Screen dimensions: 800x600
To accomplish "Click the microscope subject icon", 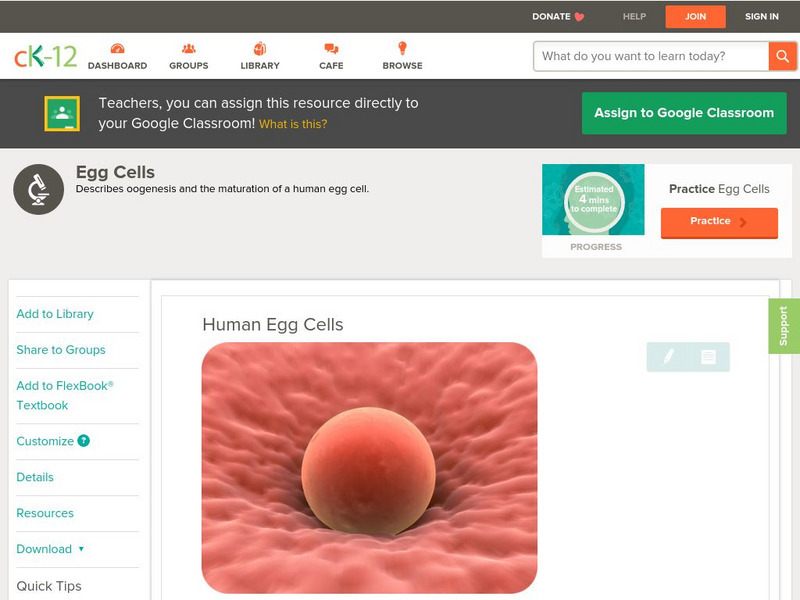I will tap(39, 189).
